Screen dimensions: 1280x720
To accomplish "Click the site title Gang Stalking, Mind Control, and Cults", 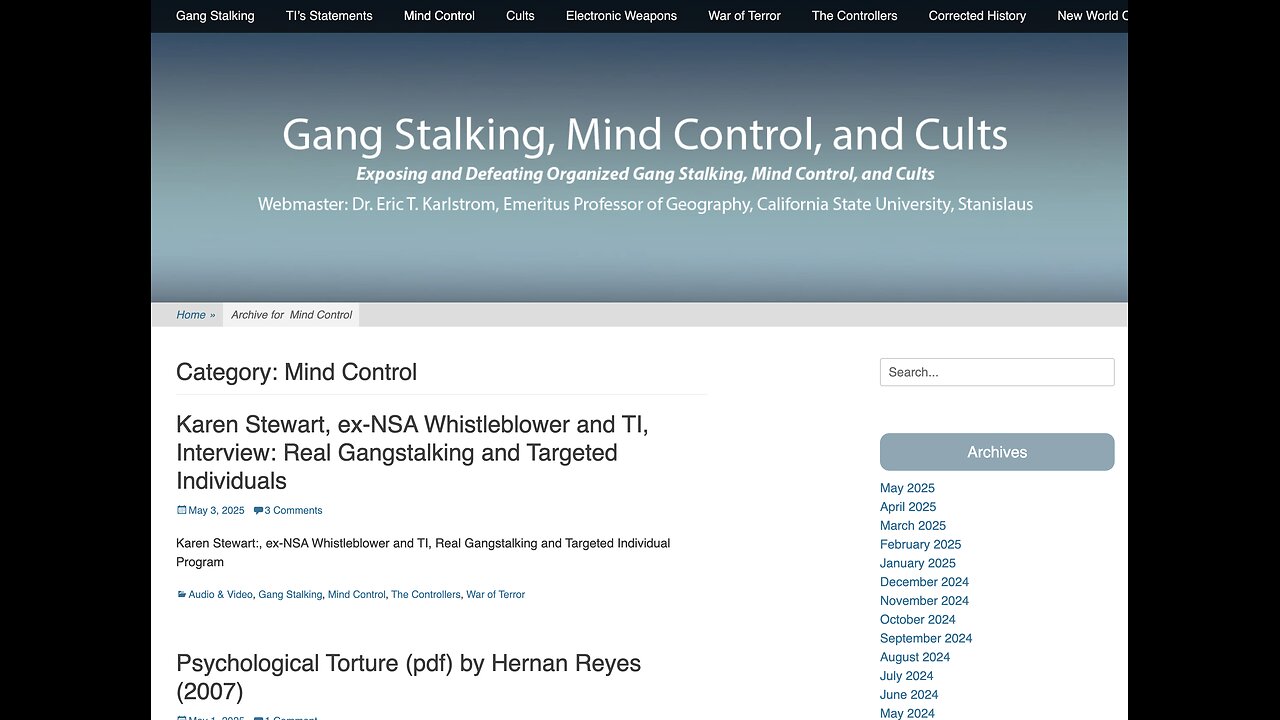I will (x=645, y=134).
